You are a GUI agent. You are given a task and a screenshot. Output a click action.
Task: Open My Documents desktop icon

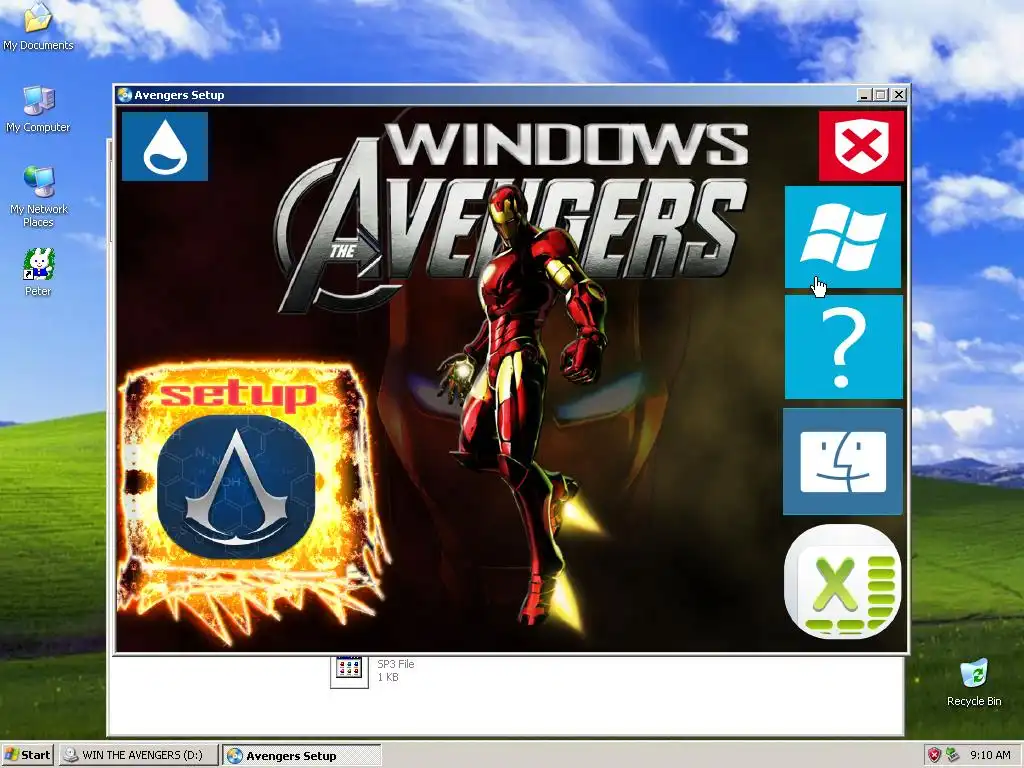pyautogui.click(x=38, y=27)
